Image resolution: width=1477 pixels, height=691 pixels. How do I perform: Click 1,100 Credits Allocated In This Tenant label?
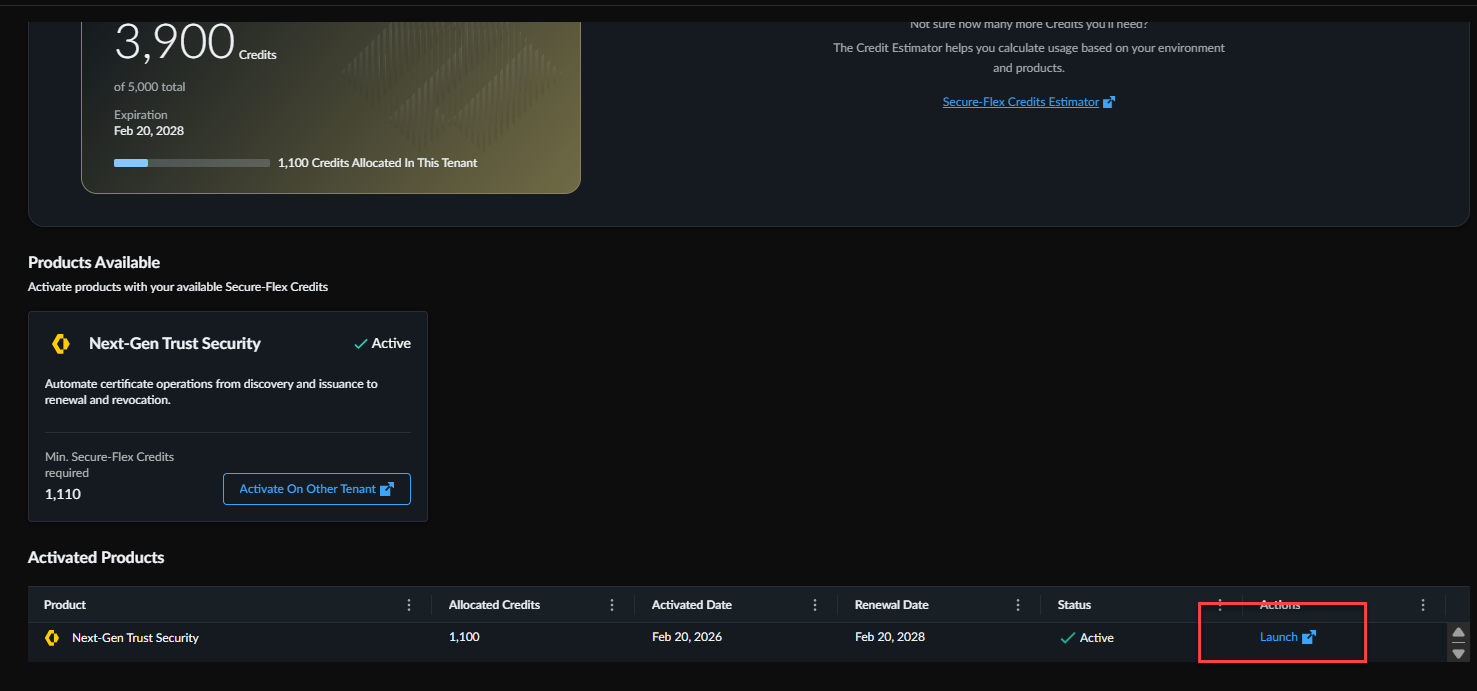pyautogui.click(x=378, y=163)
